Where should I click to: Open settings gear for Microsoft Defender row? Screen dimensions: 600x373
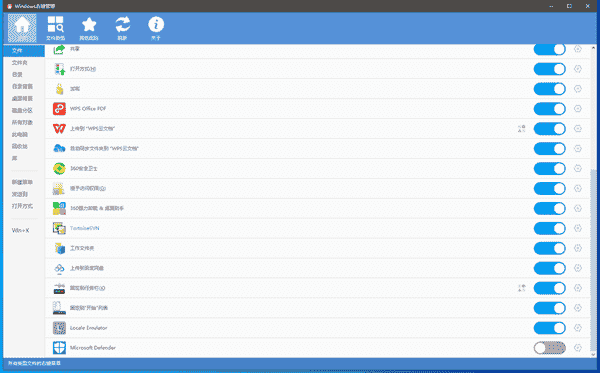[x=578, y=348]
